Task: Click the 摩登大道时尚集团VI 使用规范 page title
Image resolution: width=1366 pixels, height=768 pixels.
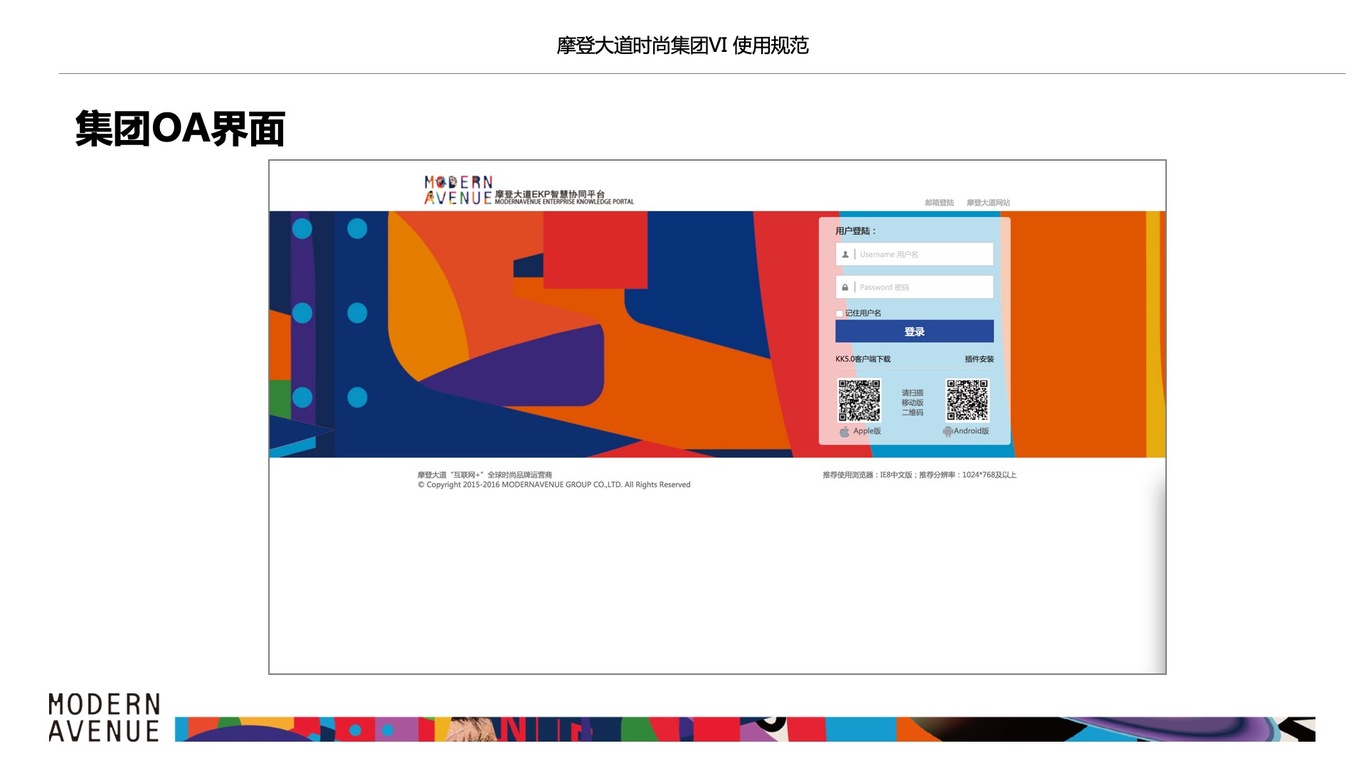Action: (683, 45)
